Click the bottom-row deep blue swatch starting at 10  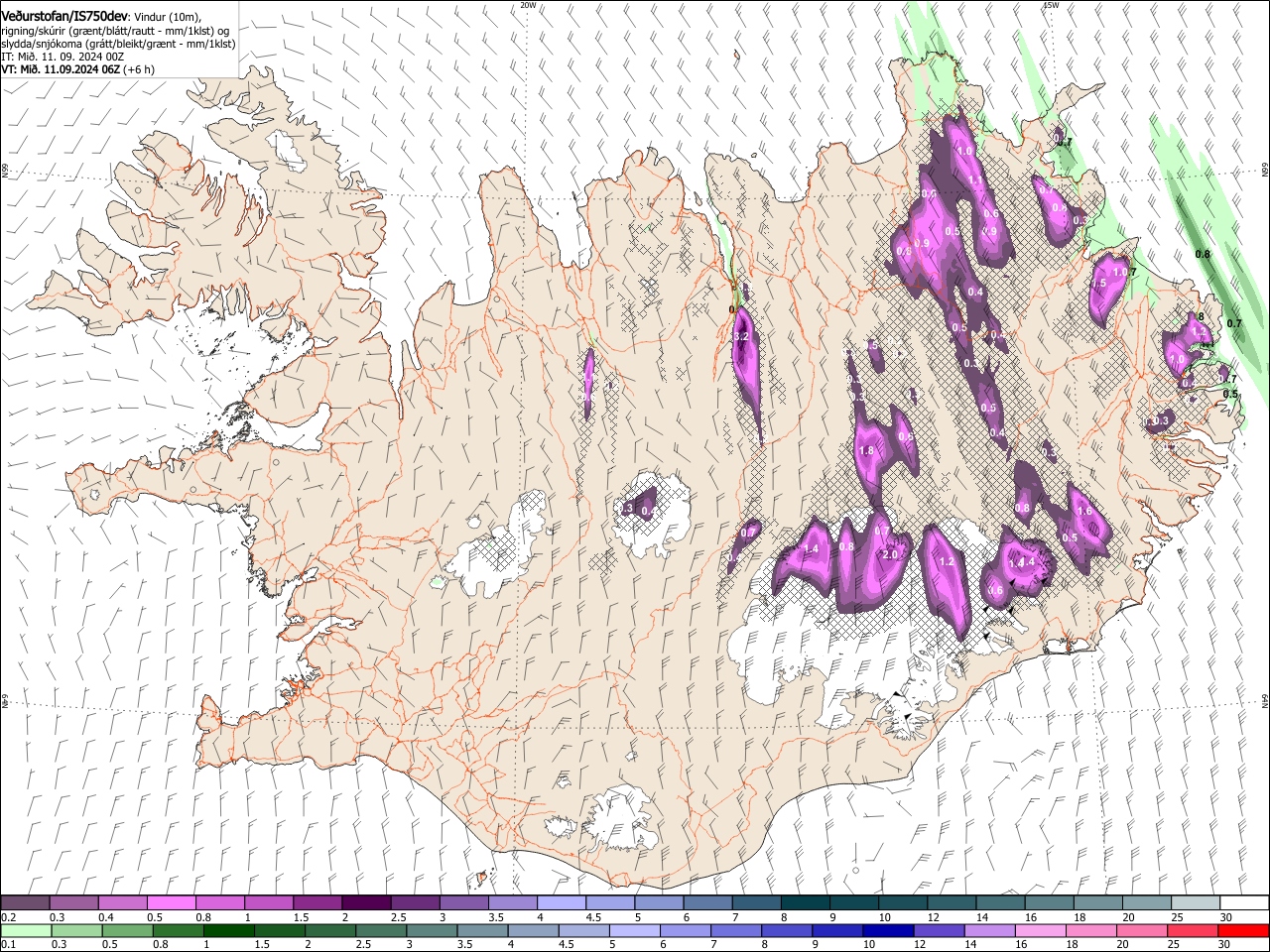888,930
